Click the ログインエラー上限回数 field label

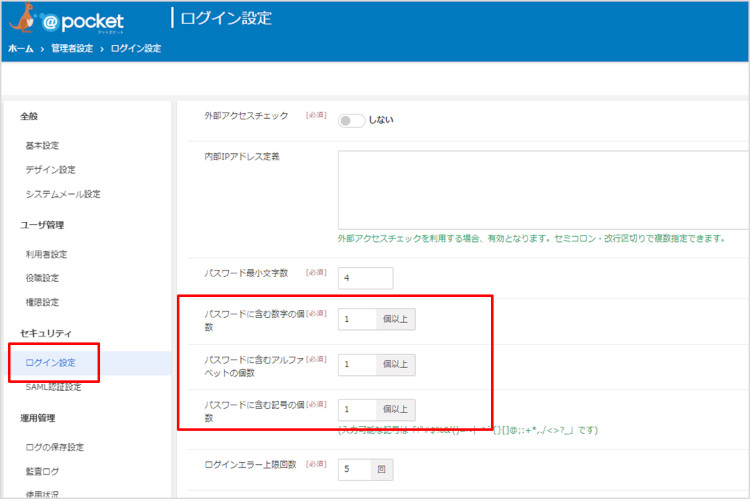[251, 465]
